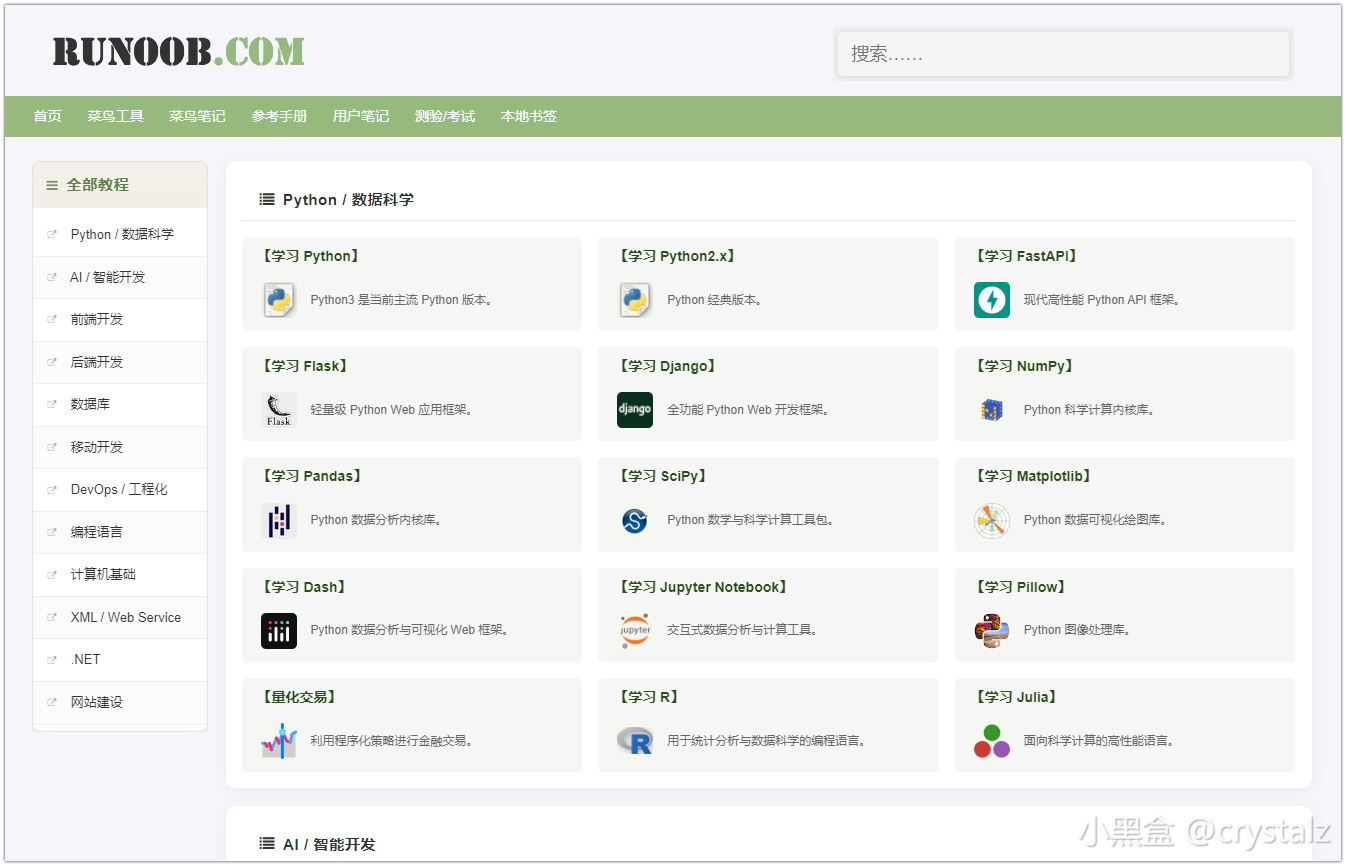Open 测验/考试 in the navigation bar
Image resolution: width=1346 pixels, height=866 pixels.
pyautogui.click(x=445, y=116)
